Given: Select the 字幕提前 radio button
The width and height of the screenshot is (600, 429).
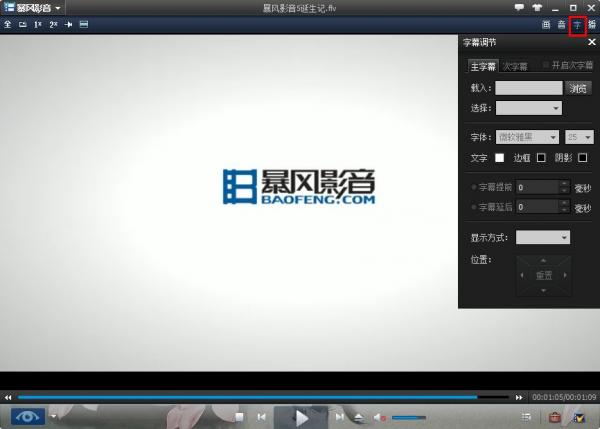Looking at the screenshot, I should click(474, 187).
